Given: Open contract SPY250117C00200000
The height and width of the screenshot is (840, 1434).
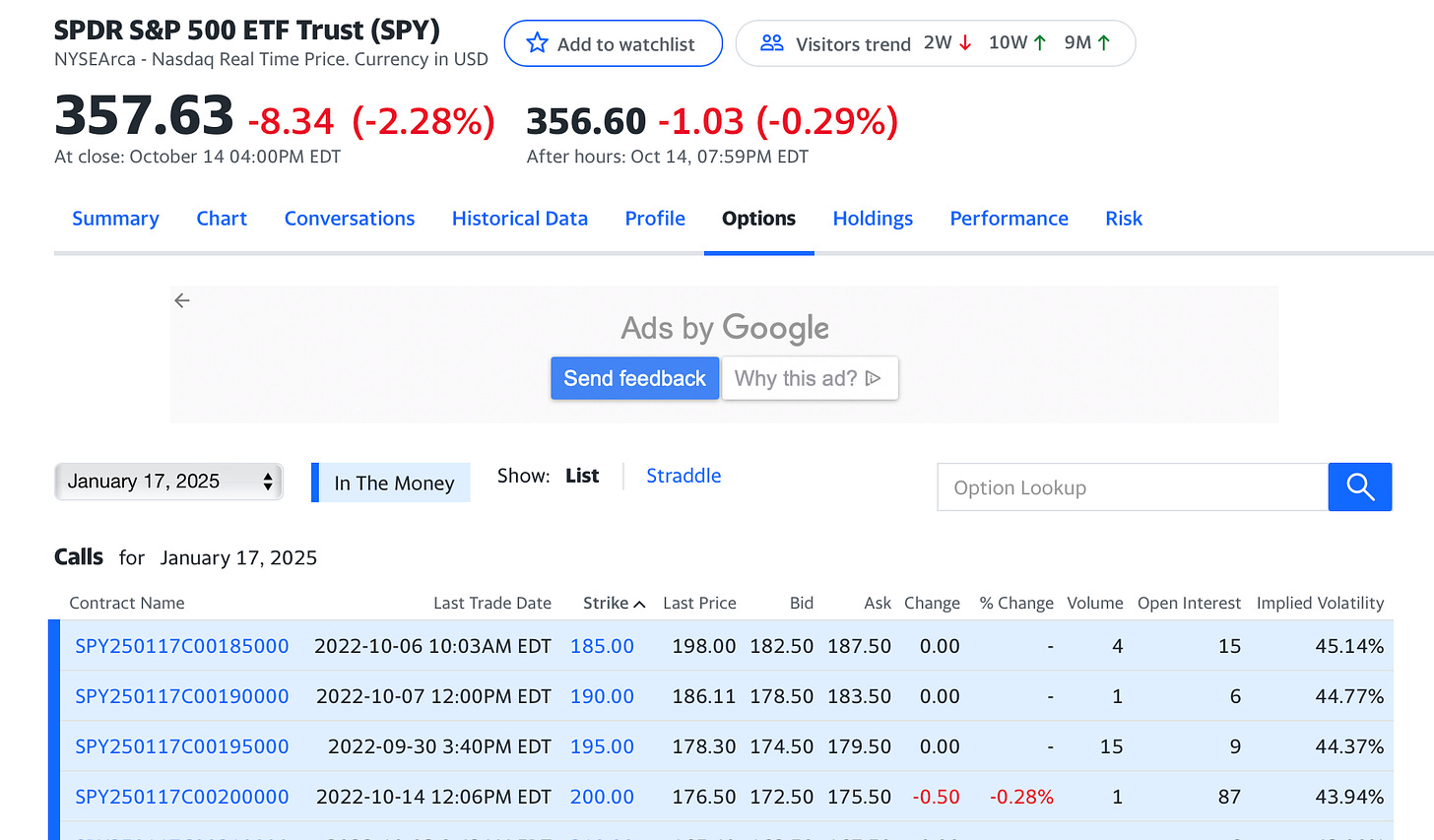Looking at the screenshot, I should tap(182, 797).
